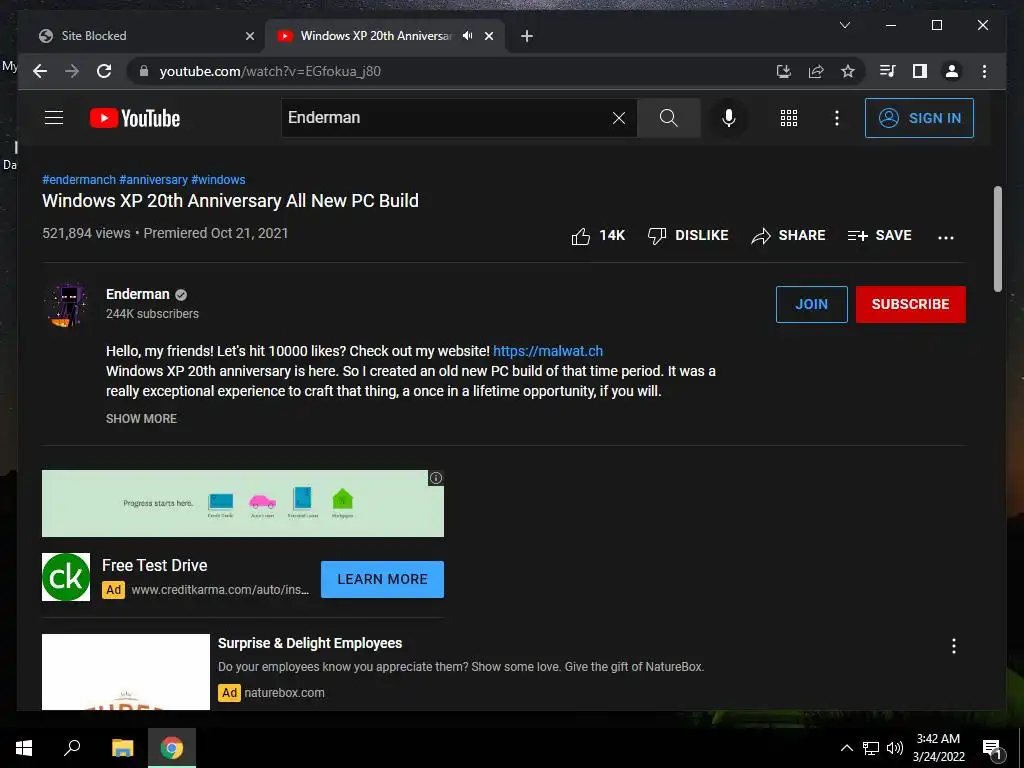Open Surprise & Delight Employees ad
The image size is (1024, 768).
(310, 643)
